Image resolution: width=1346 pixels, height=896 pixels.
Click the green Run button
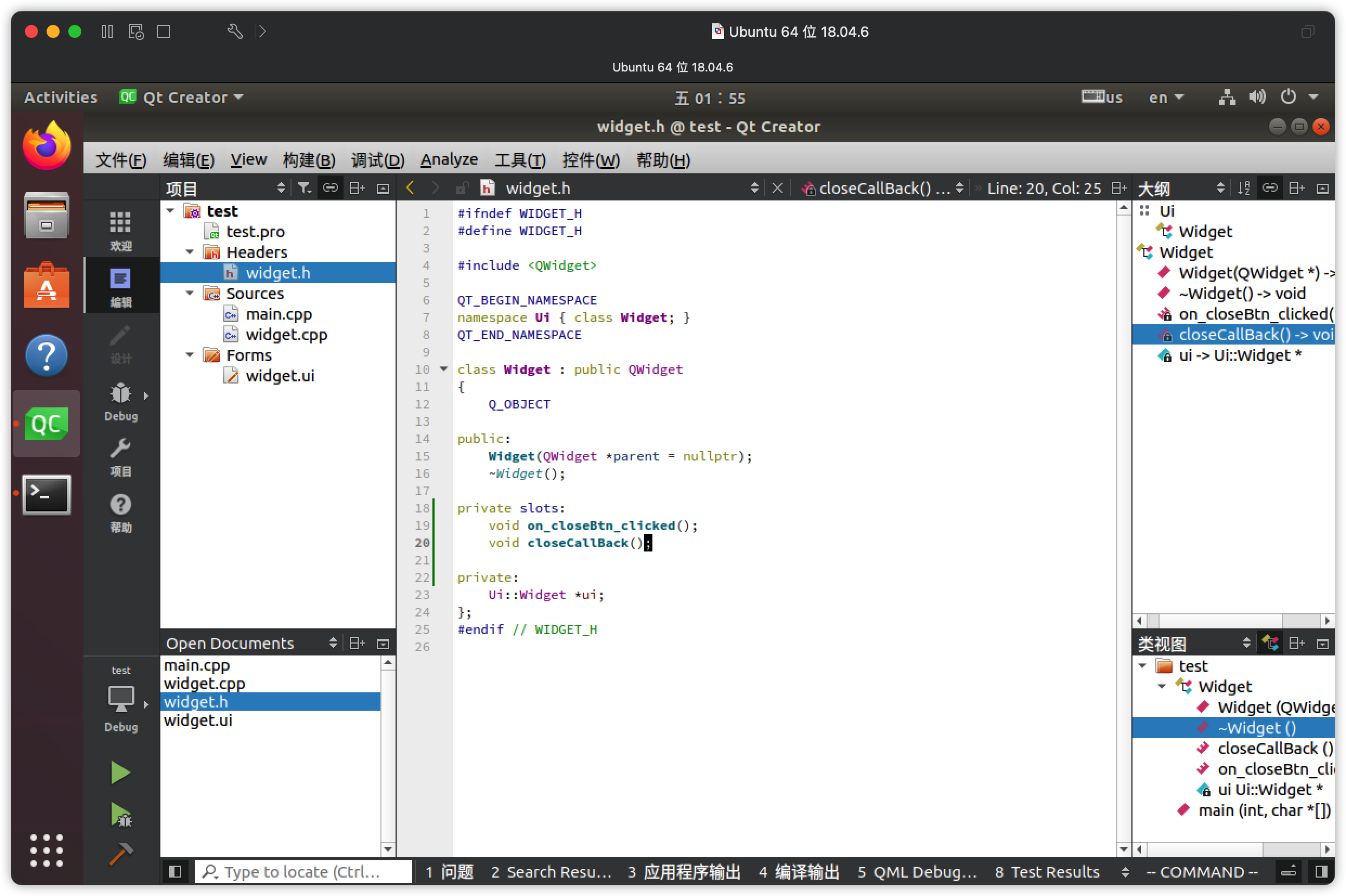tap(120, 773)
